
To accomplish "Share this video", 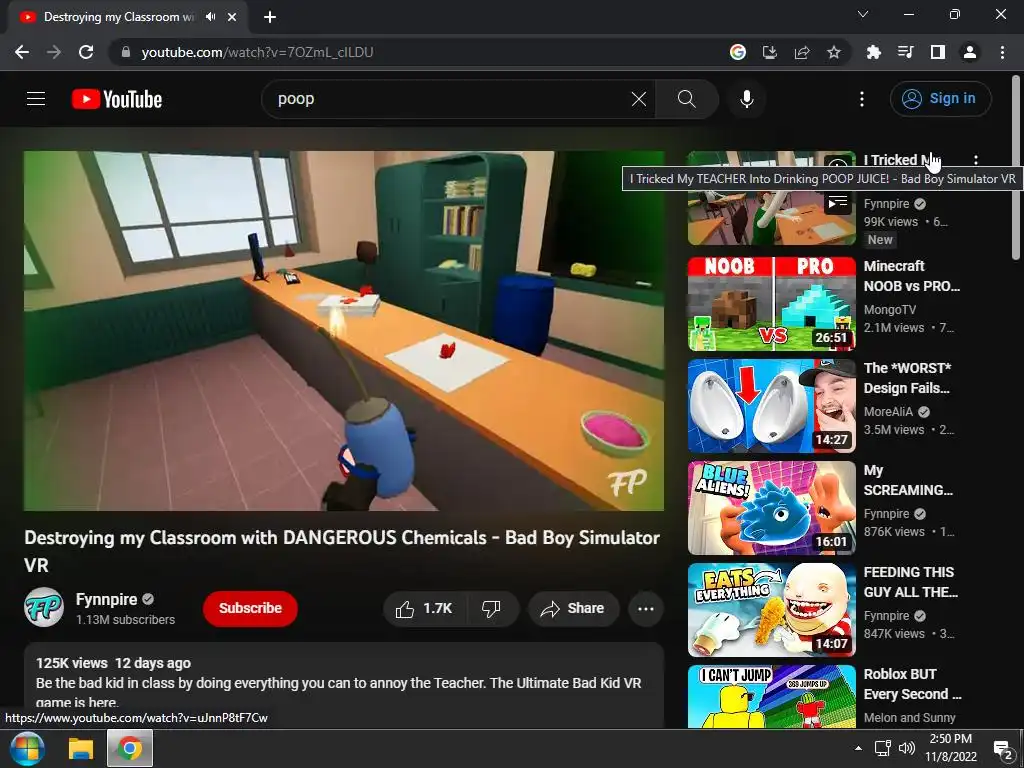I will pyautogui.click(x=573, y=609).
